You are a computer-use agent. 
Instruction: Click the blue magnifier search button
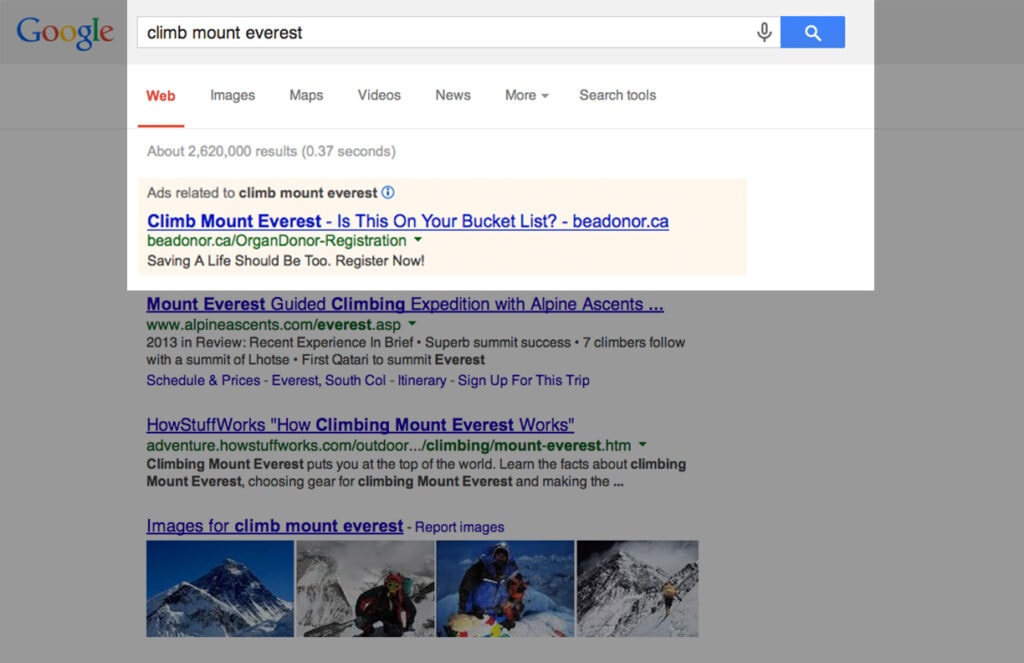812,32
